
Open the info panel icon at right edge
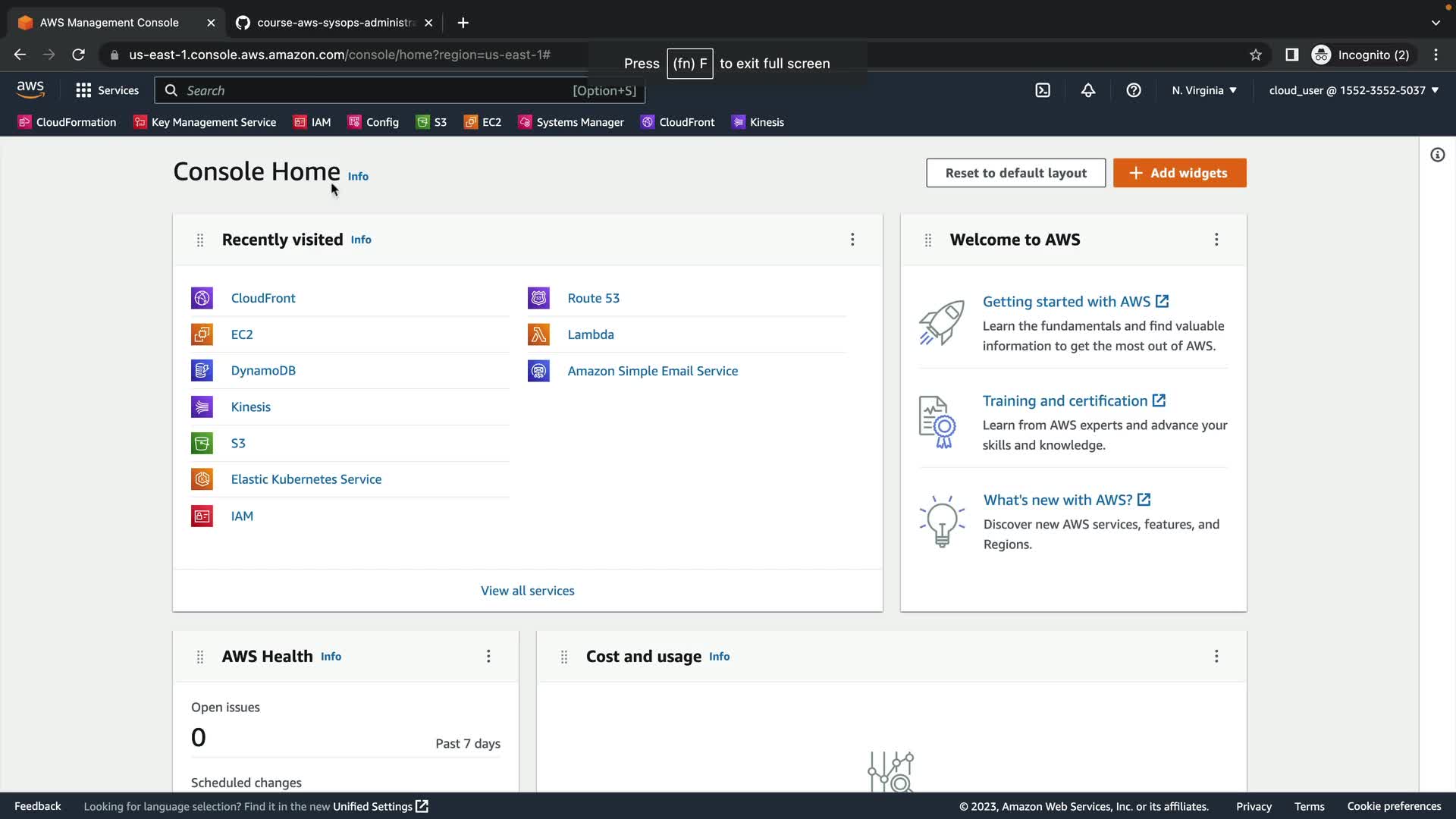click(1437, 155)
